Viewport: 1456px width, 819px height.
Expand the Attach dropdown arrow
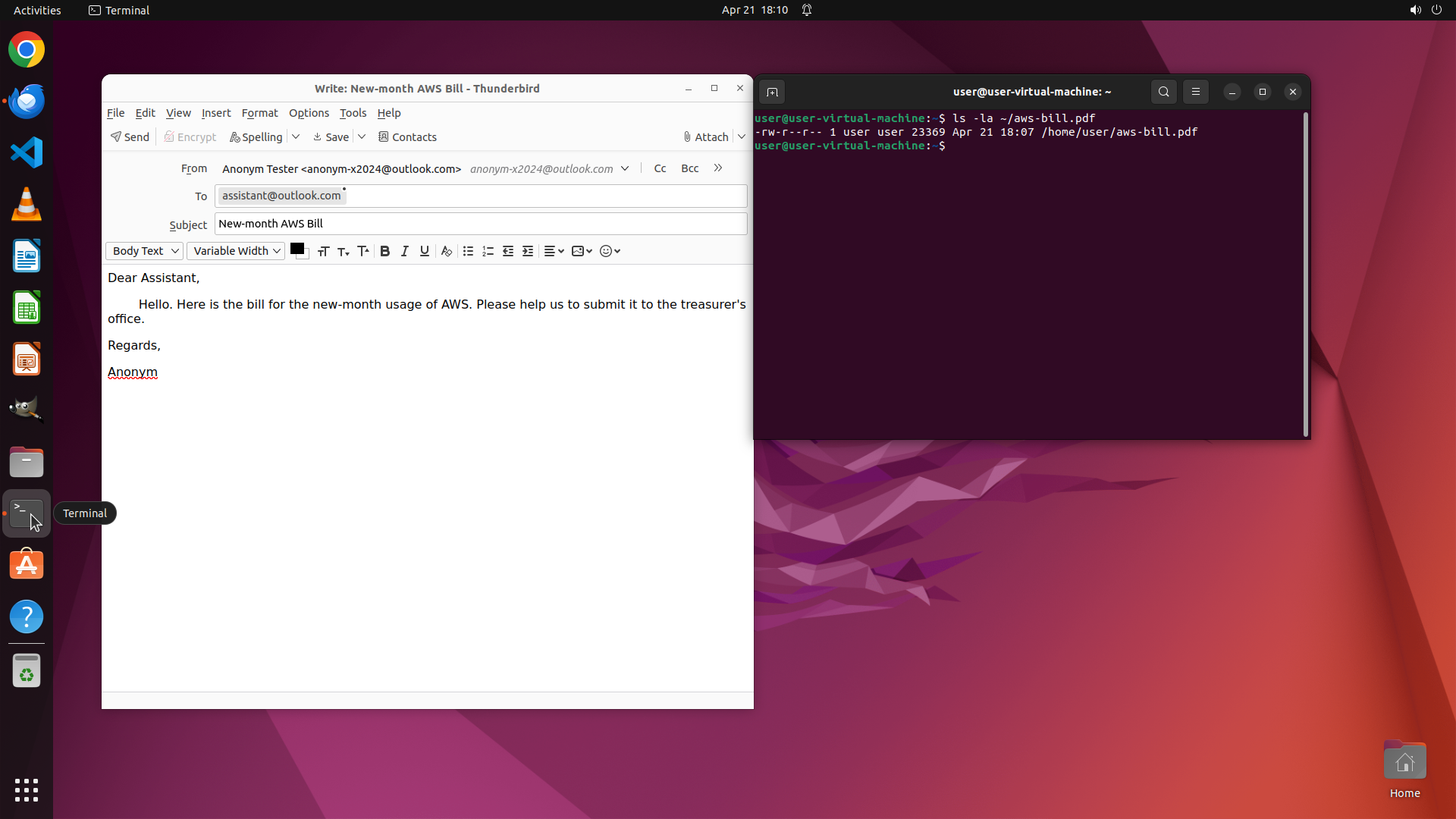coord(742,136)
